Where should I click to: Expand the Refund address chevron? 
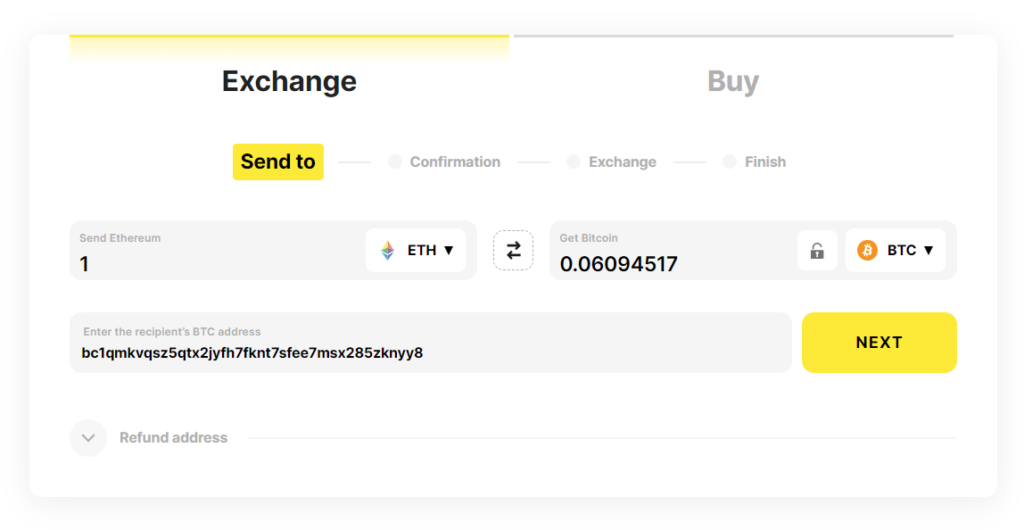[x=88, y=438]
